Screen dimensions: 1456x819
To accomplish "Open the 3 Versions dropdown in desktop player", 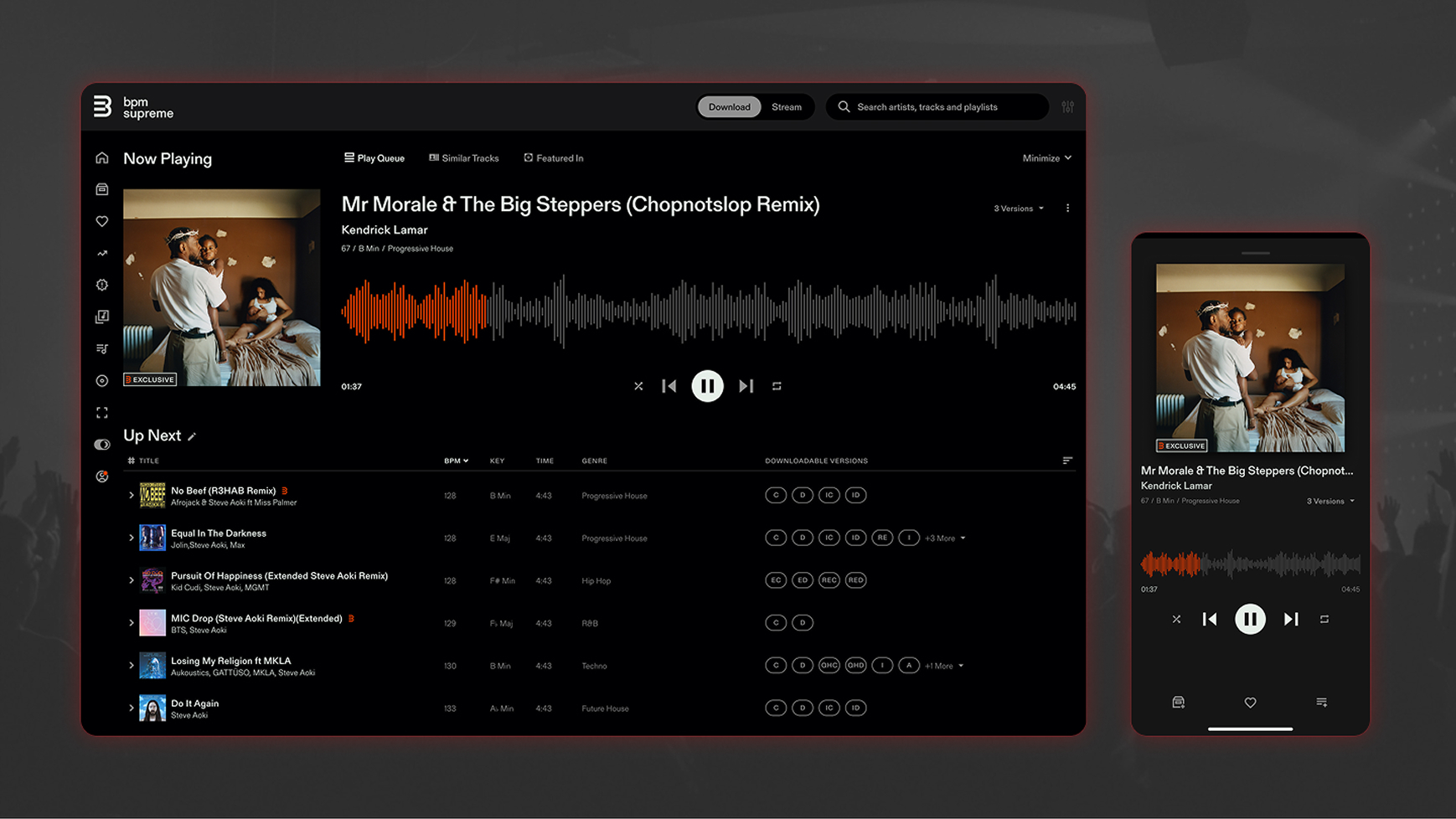I will point(1019,209).
